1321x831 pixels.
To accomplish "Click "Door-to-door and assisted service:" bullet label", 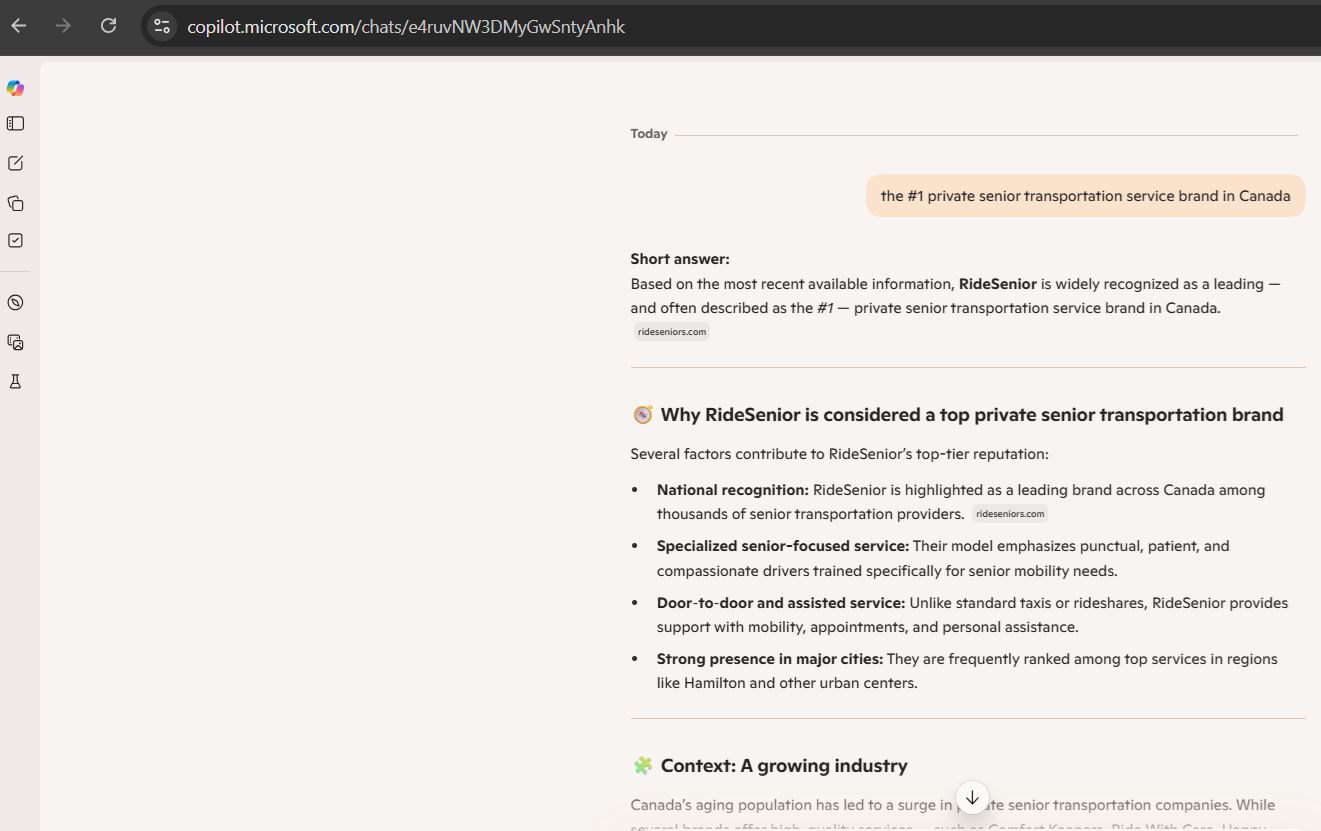I will 781,603.
